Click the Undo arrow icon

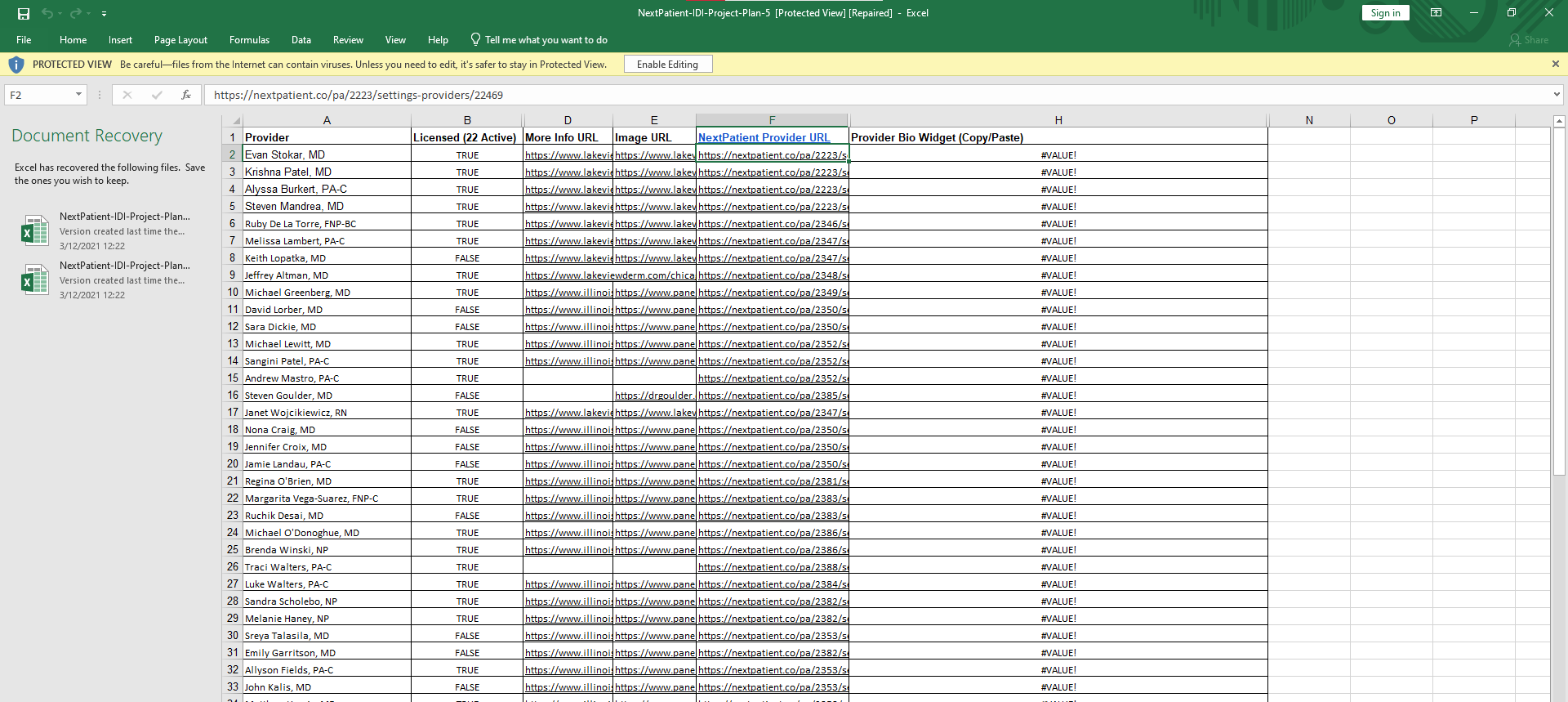point(47,13)
